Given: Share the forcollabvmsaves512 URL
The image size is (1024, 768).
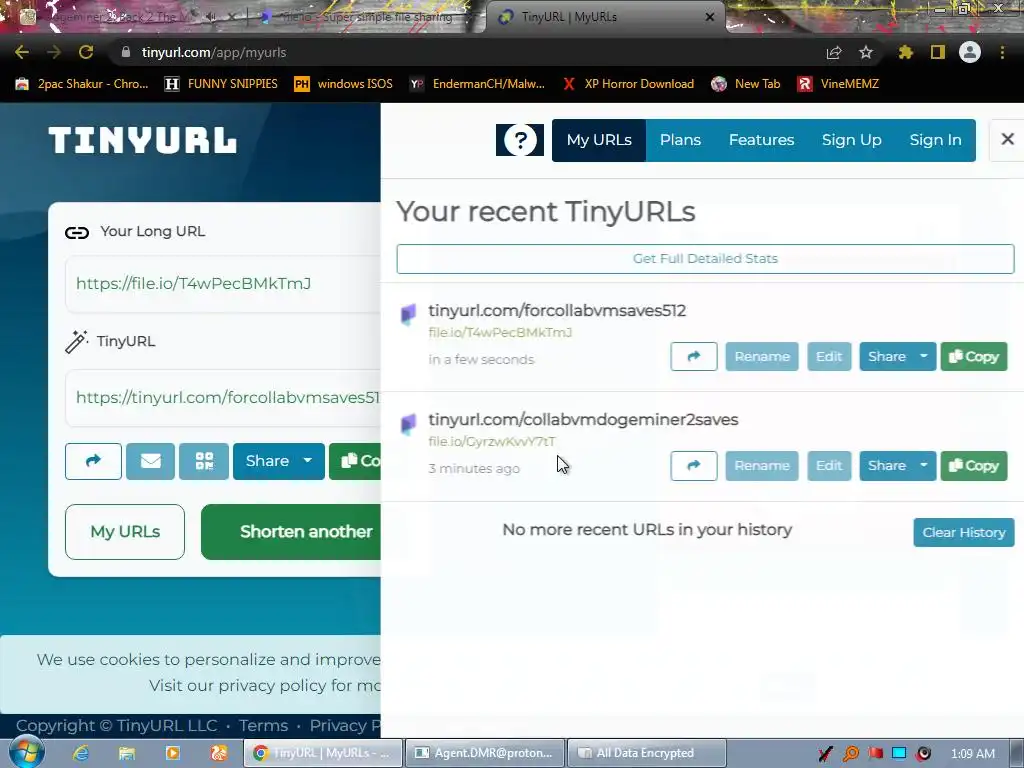Looking at the screenshot, I should click(x=886, y=357).
